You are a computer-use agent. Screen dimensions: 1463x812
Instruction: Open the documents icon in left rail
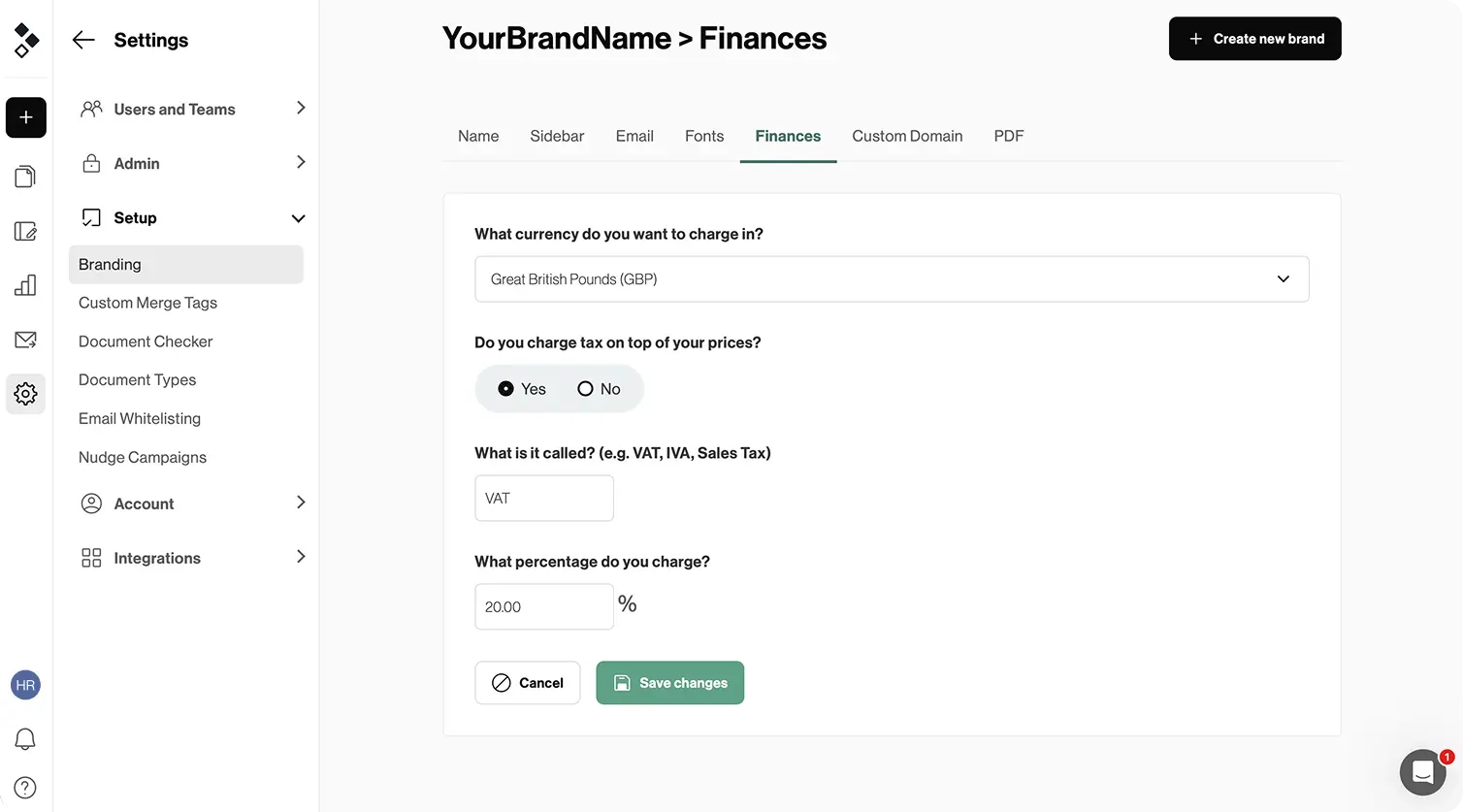[x=26, y=177]
